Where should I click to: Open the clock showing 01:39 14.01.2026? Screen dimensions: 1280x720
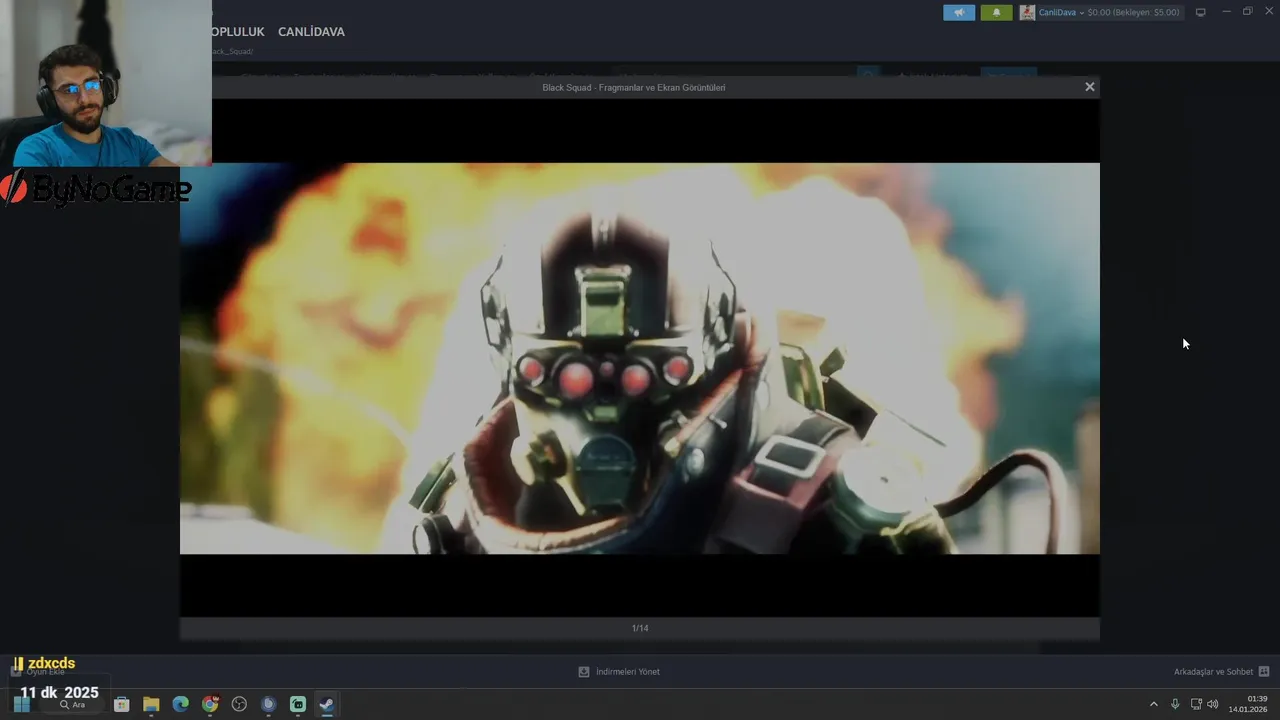point(1248,704)
